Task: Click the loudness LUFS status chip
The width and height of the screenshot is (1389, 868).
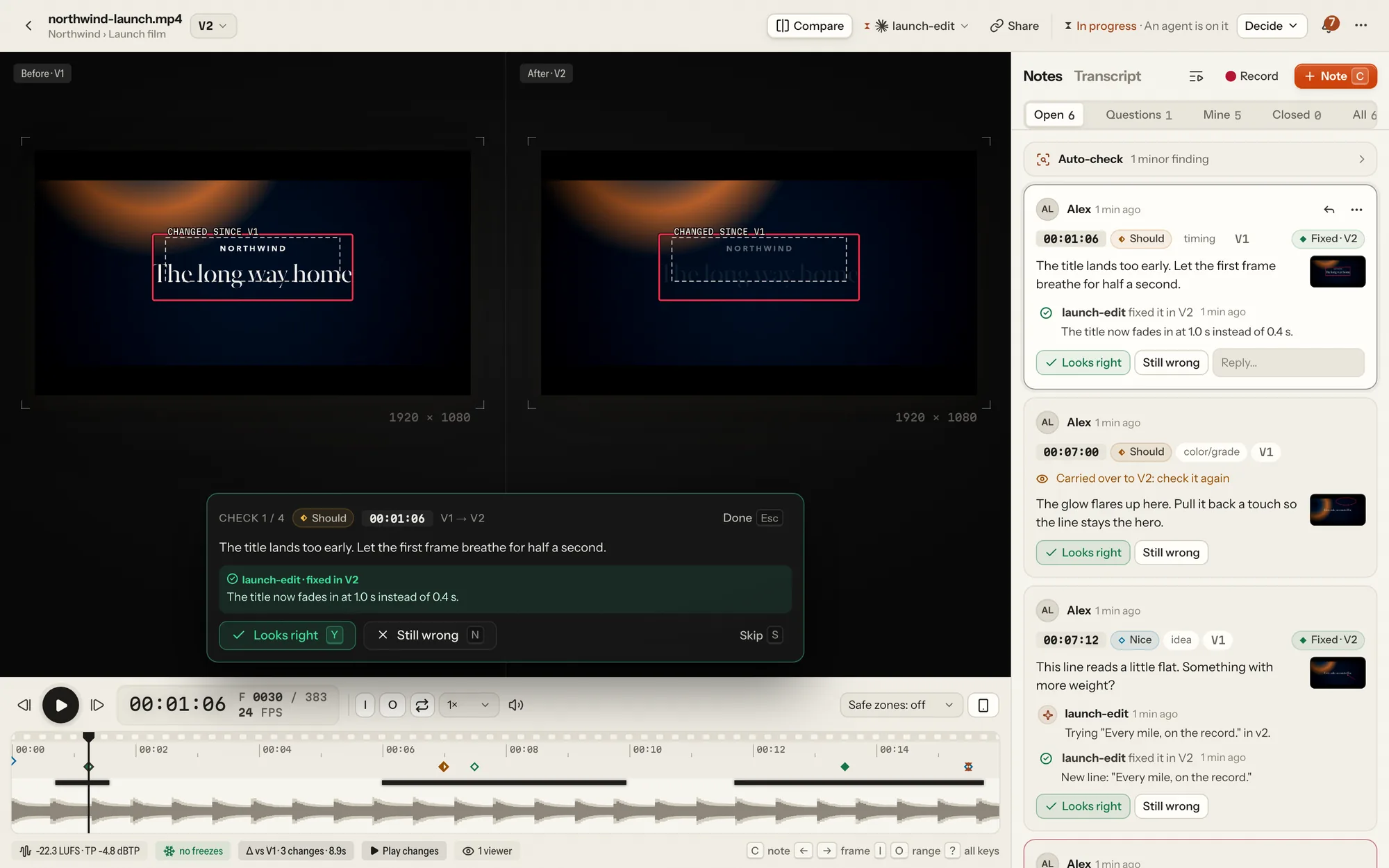Action: 80,851
